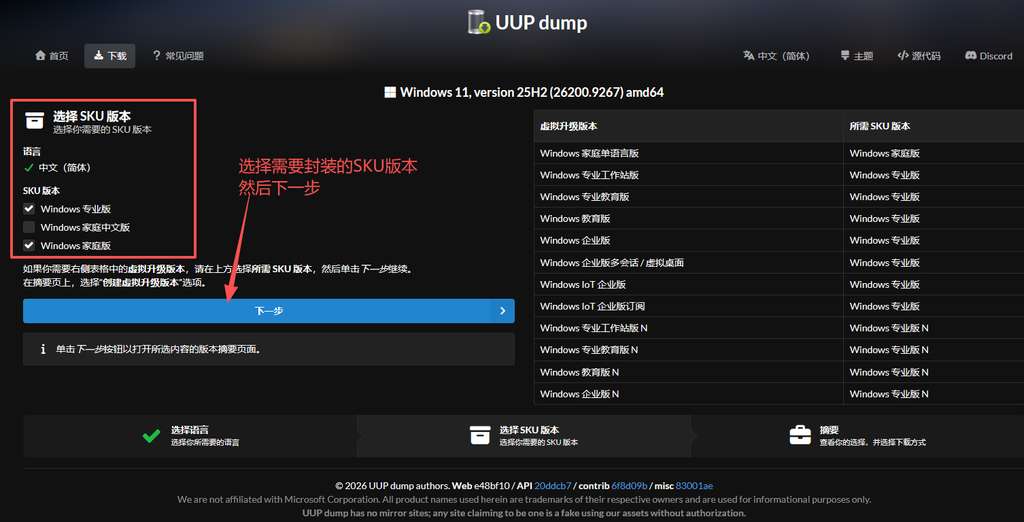Click the code icon beside 源代码
The width and height of the screenshot is (1024, 522).
[903, 56]
